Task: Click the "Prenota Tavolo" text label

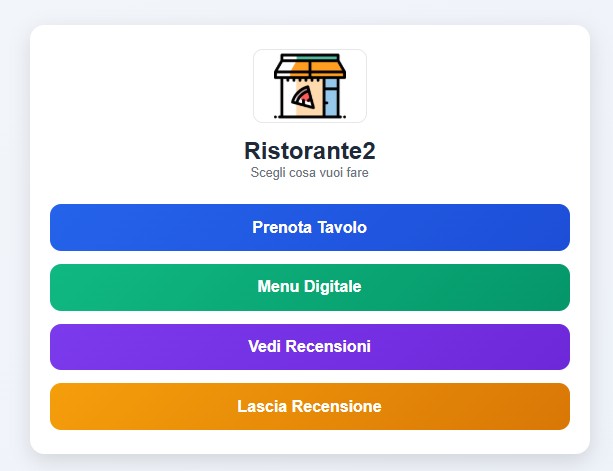Action: (309, 228)
